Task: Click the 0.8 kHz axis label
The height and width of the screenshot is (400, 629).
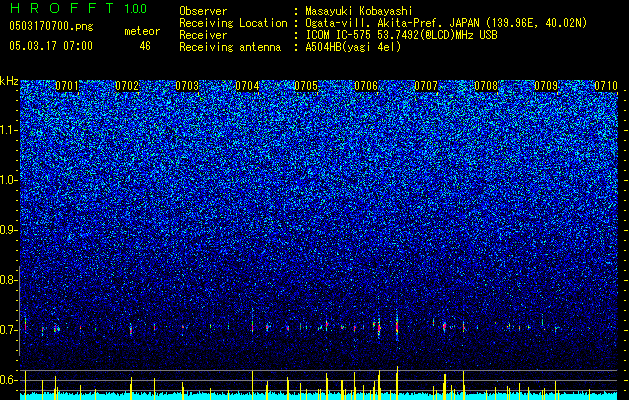Action: click(x=9, y=280)
